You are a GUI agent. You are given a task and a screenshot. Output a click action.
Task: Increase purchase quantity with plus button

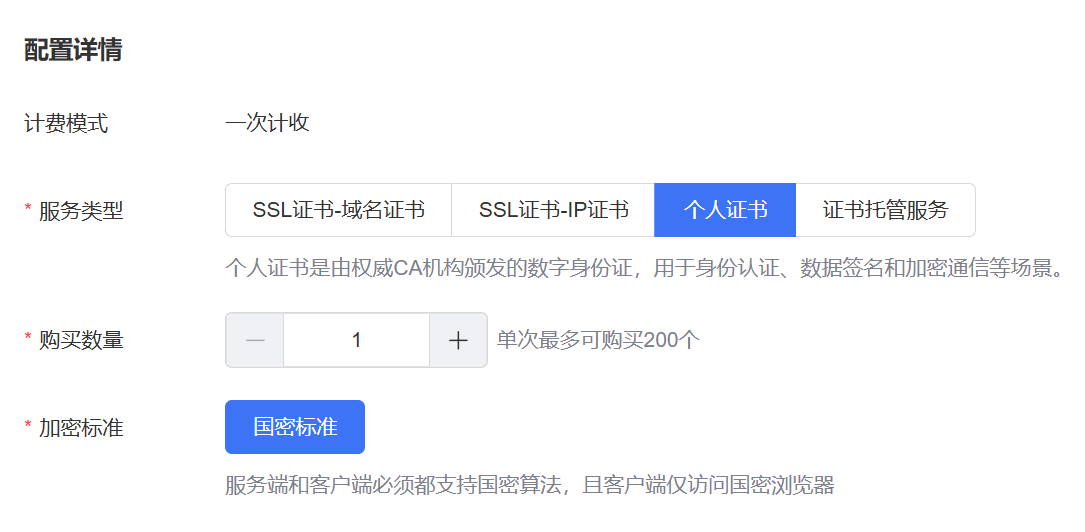pyautogui.click(x=458, y=340)
